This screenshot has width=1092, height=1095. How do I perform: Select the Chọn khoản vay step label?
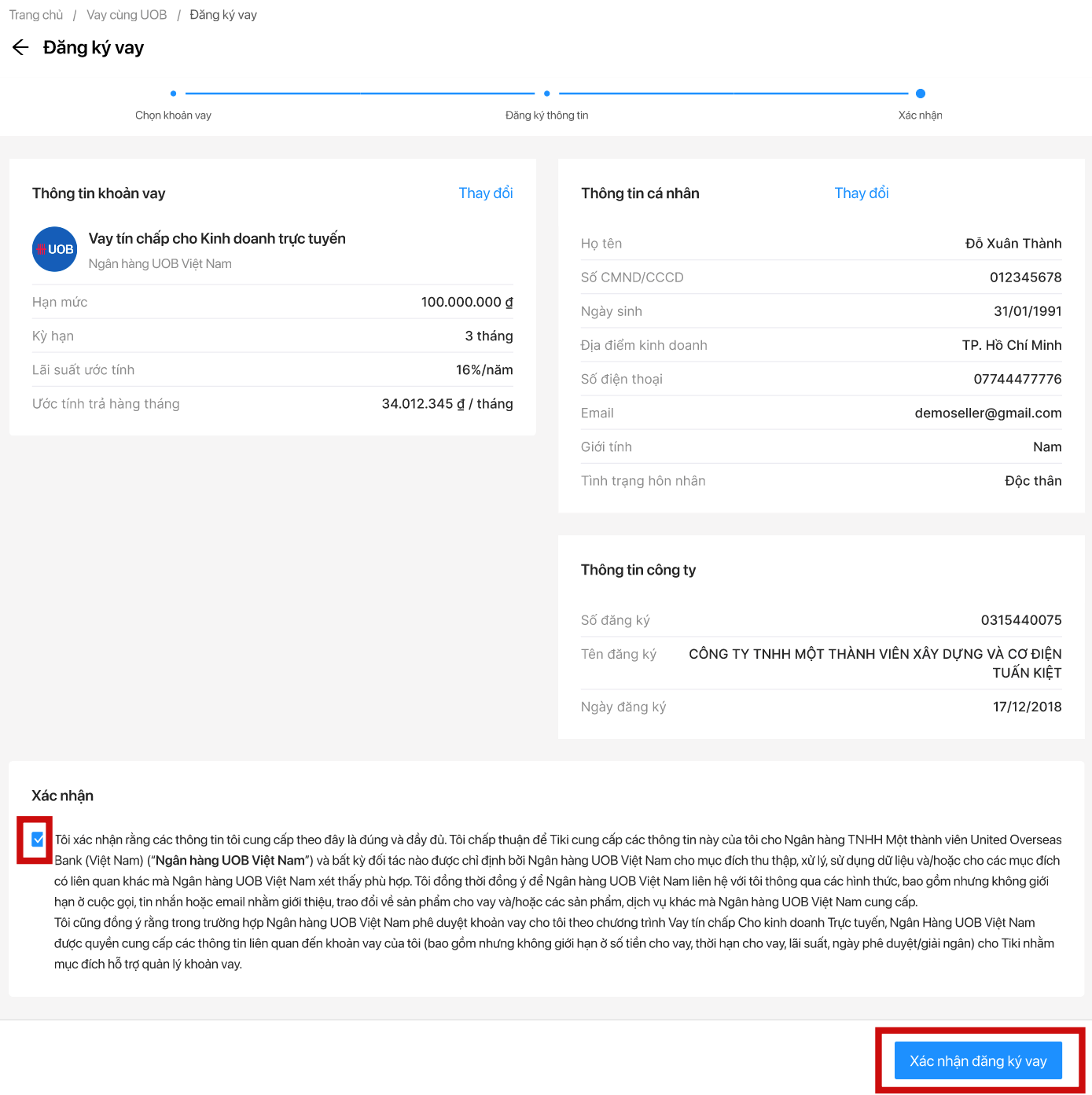pyautogui.click(x=173, y=116)
